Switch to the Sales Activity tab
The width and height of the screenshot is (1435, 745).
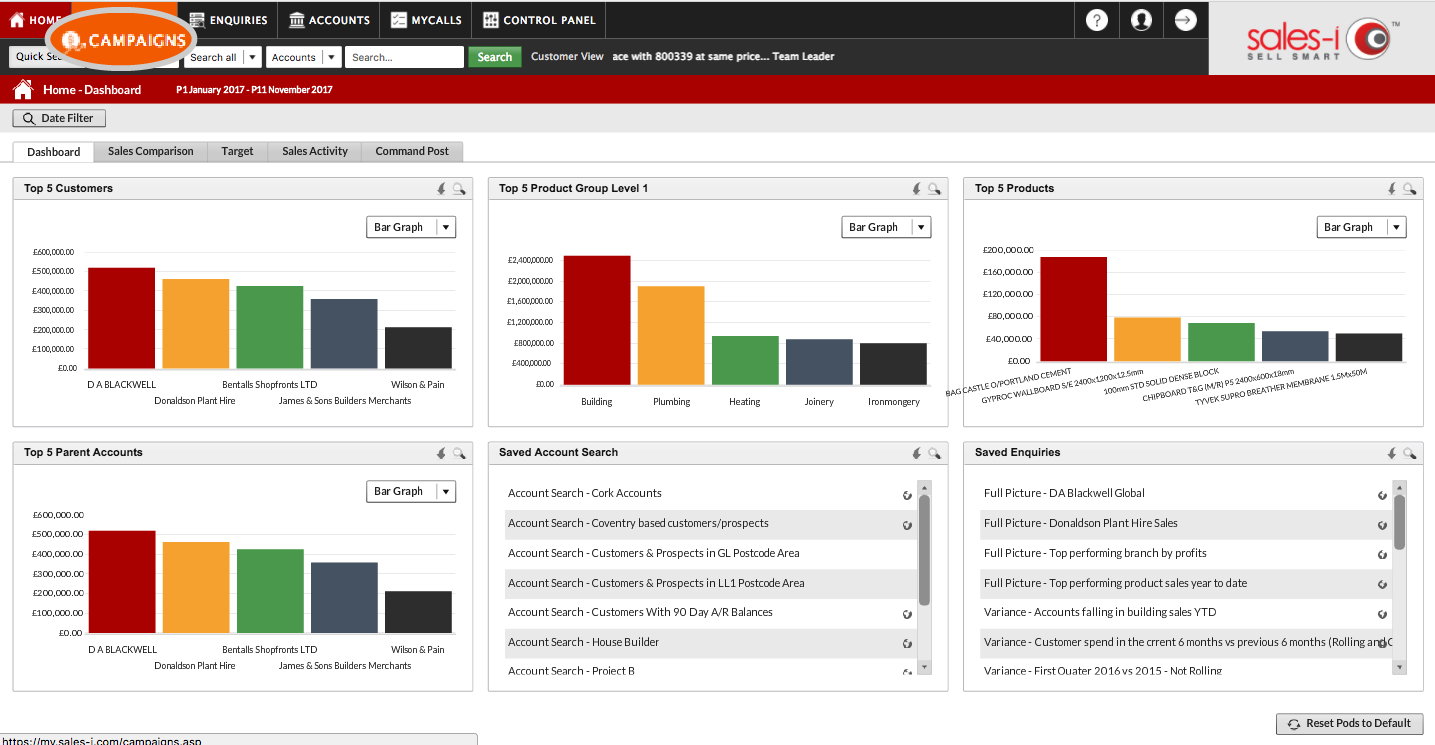[x=315, y=151]
